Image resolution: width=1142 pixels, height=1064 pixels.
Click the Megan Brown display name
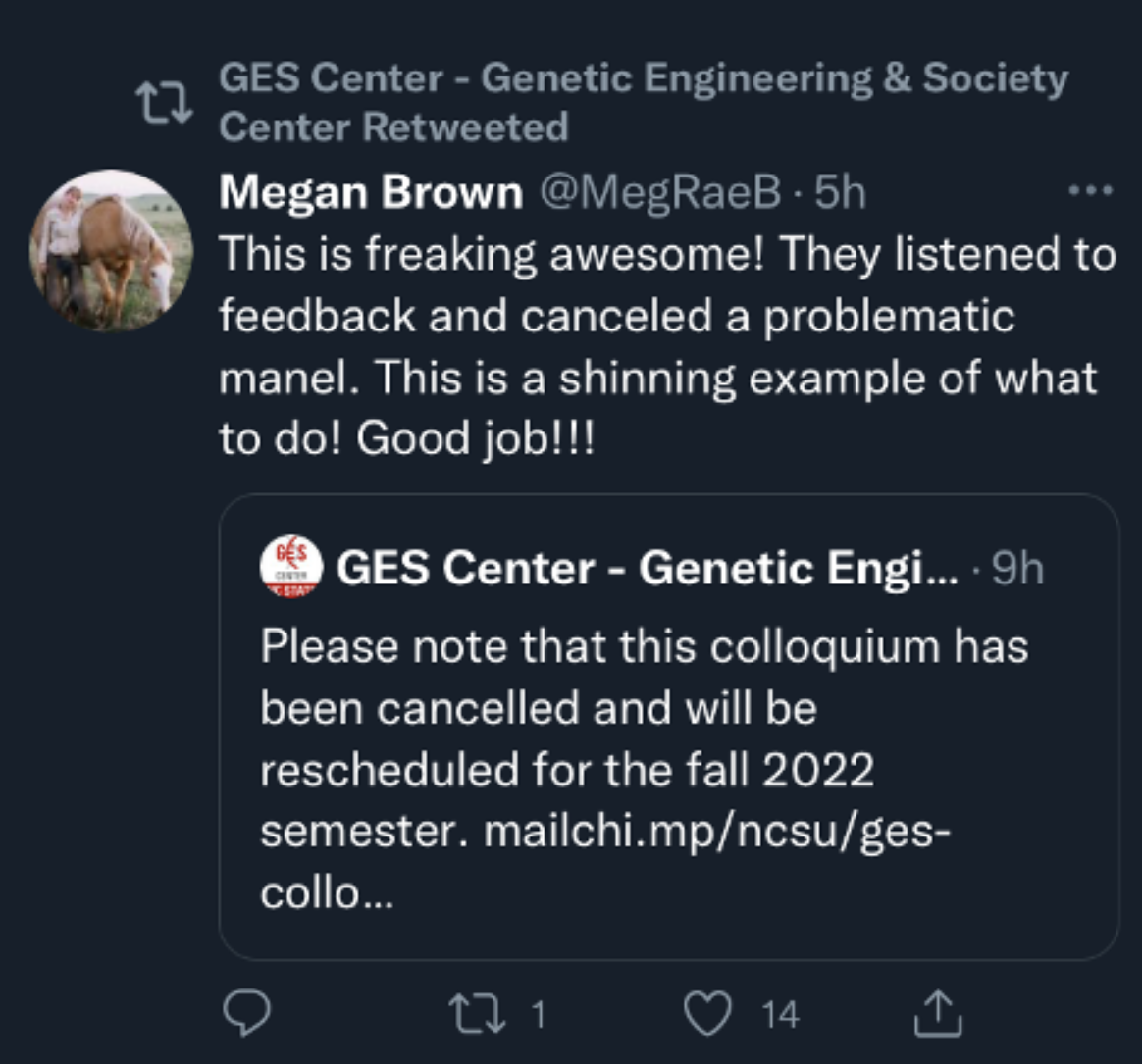click(371, 193)
